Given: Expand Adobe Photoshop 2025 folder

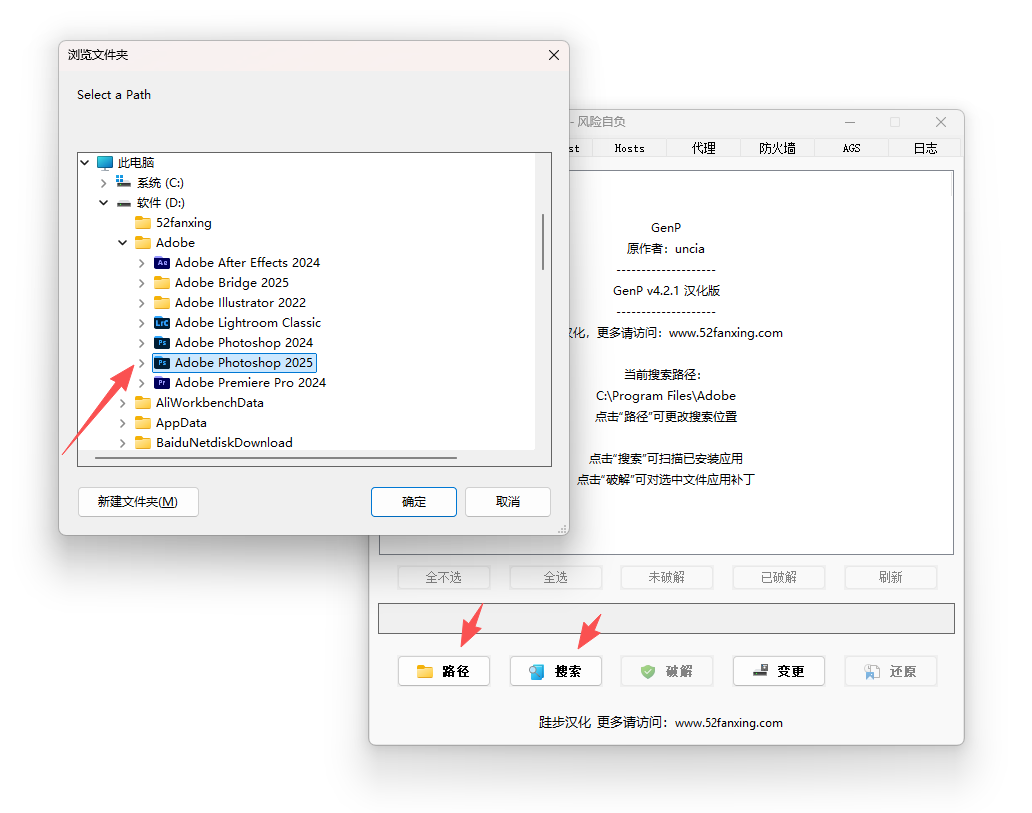Looking at the screenshot, I should [142, 363].
